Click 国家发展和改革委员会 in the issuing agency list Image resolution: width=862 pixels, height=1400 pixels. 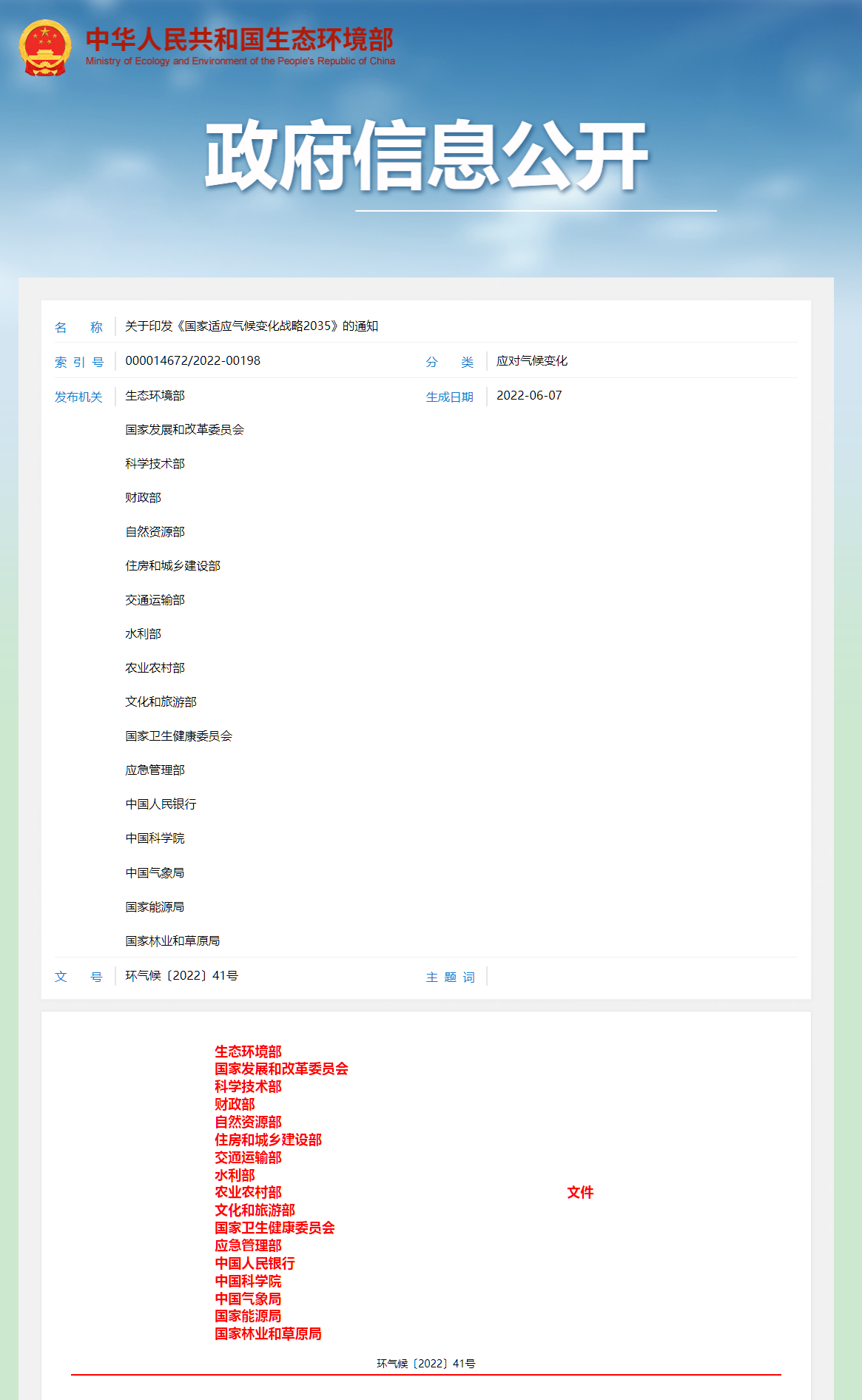[x=184, y=430]
